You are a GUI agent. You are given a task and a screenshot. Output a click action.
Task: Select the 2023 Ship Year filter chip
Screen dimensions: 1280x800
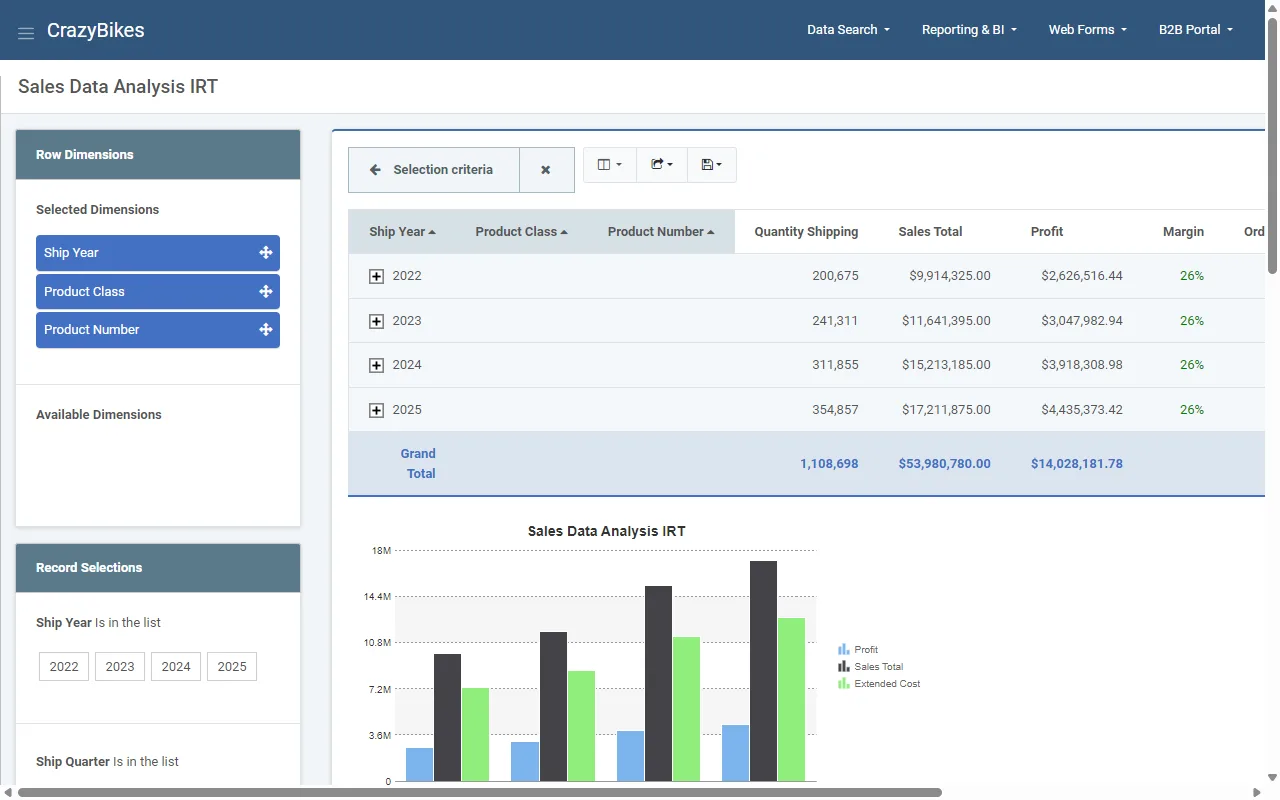point(120,667)
